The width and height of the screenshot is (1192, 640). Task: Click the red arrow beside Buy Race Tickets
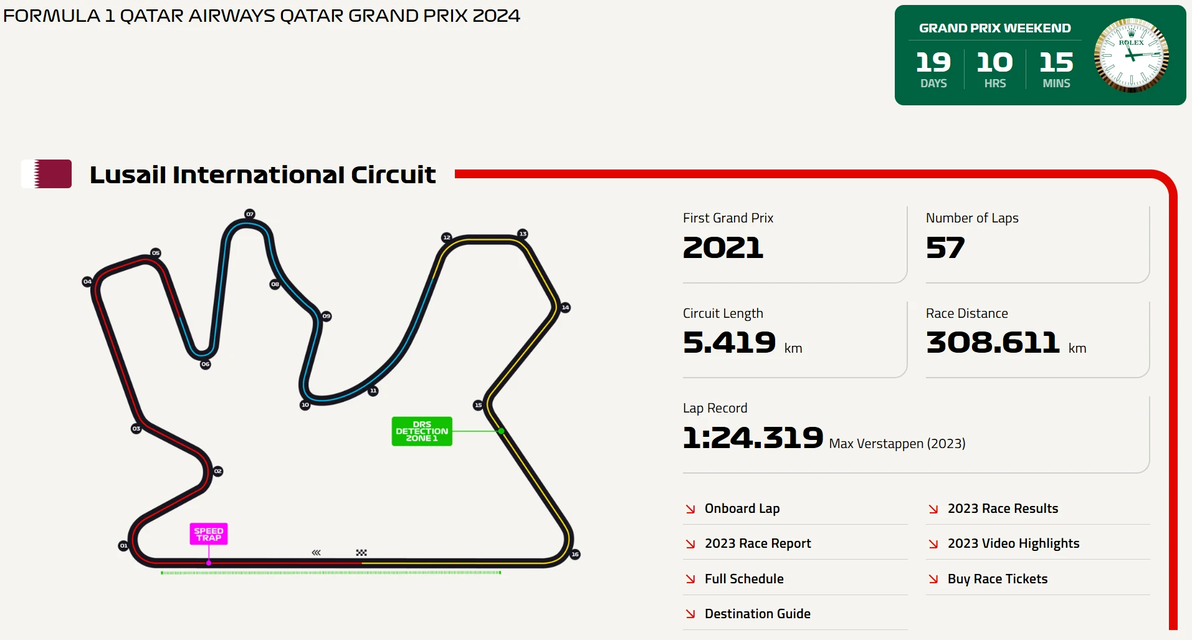933,579
